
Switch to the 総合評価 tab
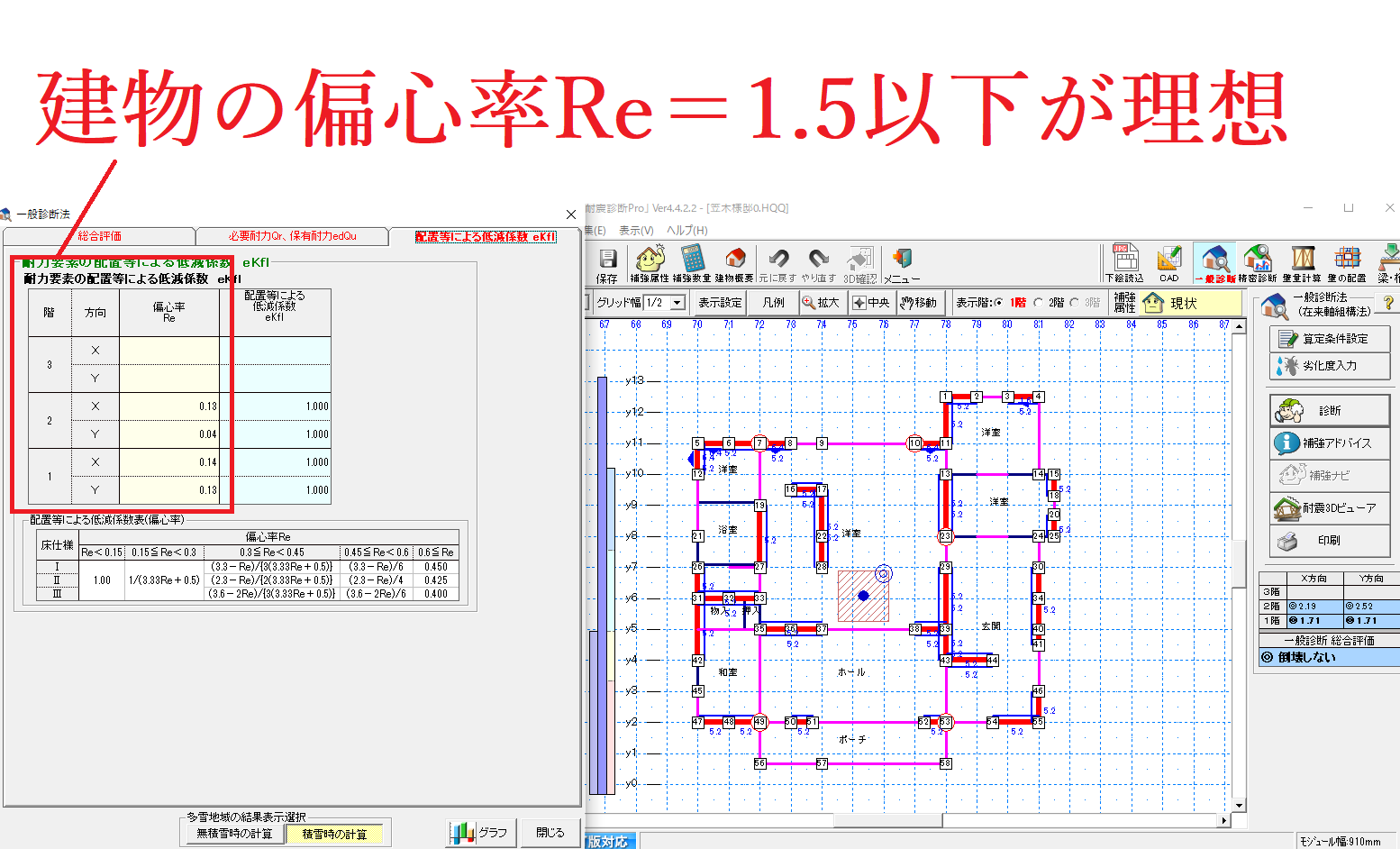(99, 236)
